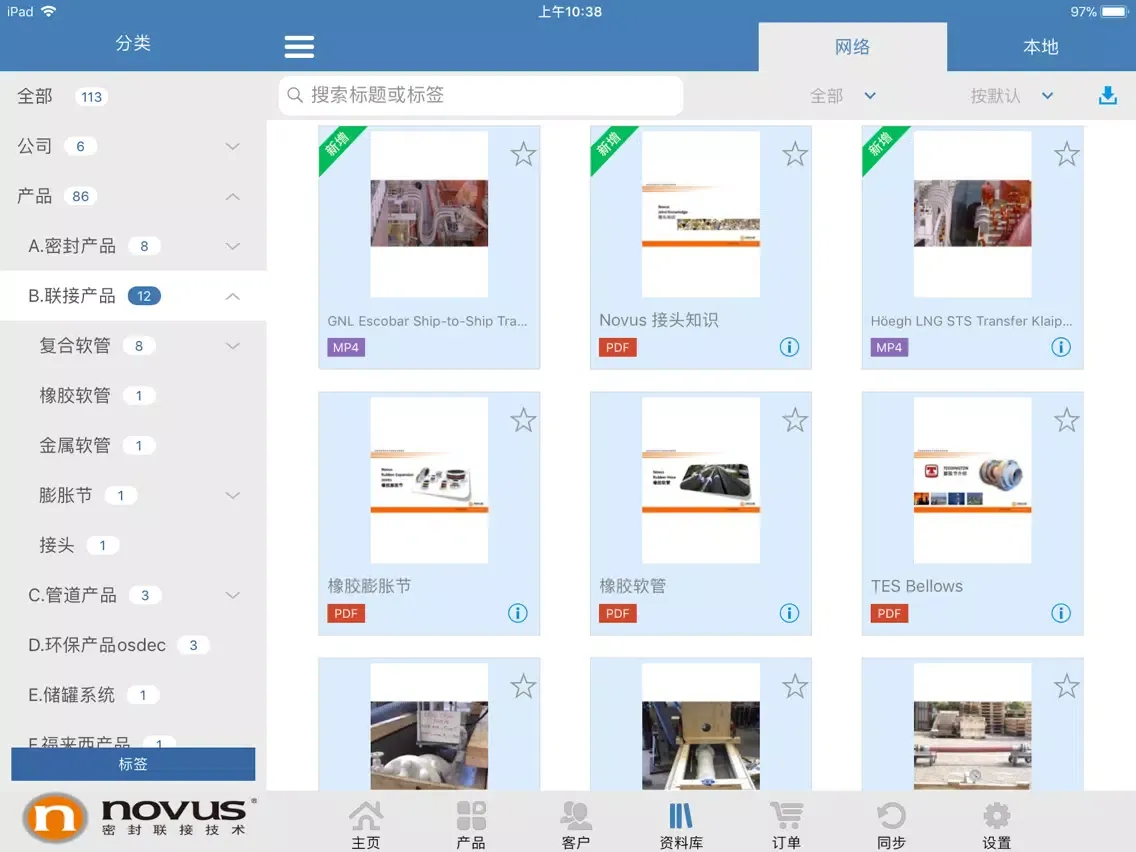The image size is (1136, 852).
Task: Open 客户 customers icon
Action: point(576,824)
